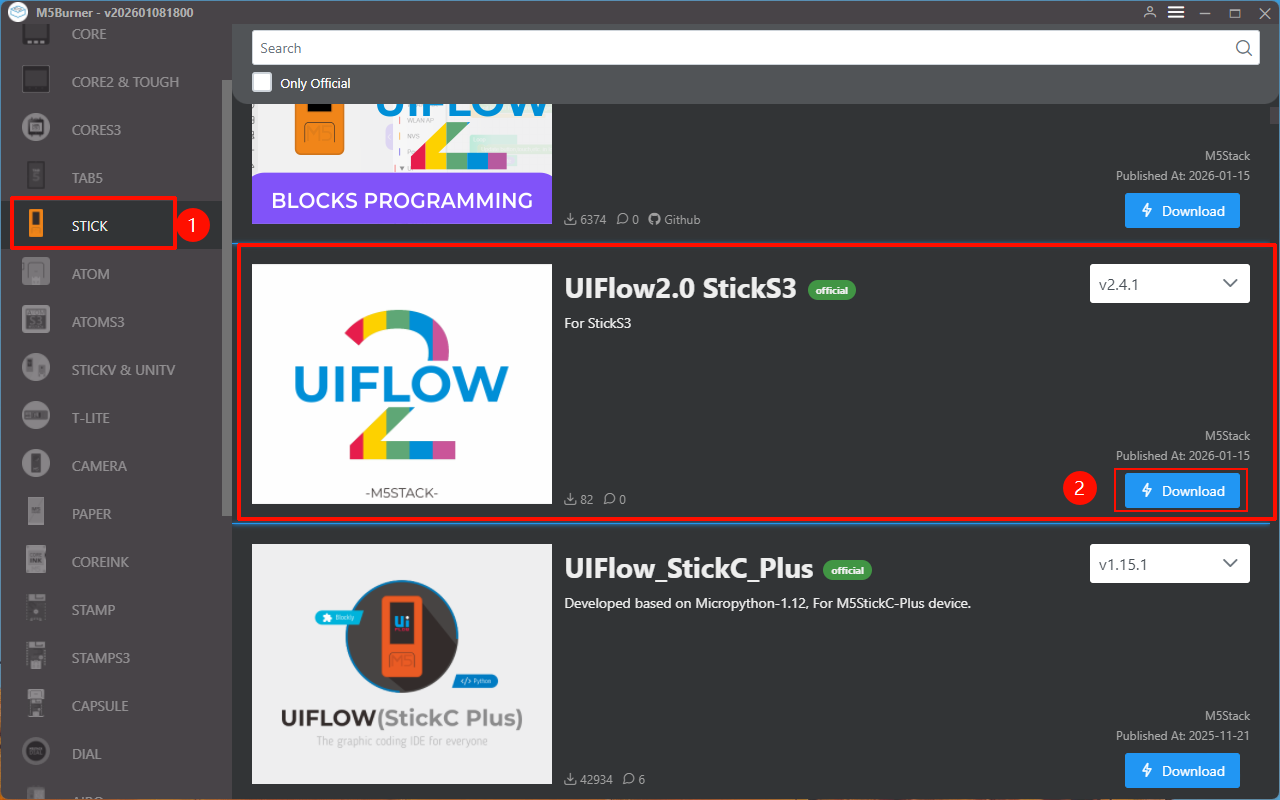Select the CAMERA device icon
The height and width of the screenshot is (800, 1280).
tap(36, 466)
